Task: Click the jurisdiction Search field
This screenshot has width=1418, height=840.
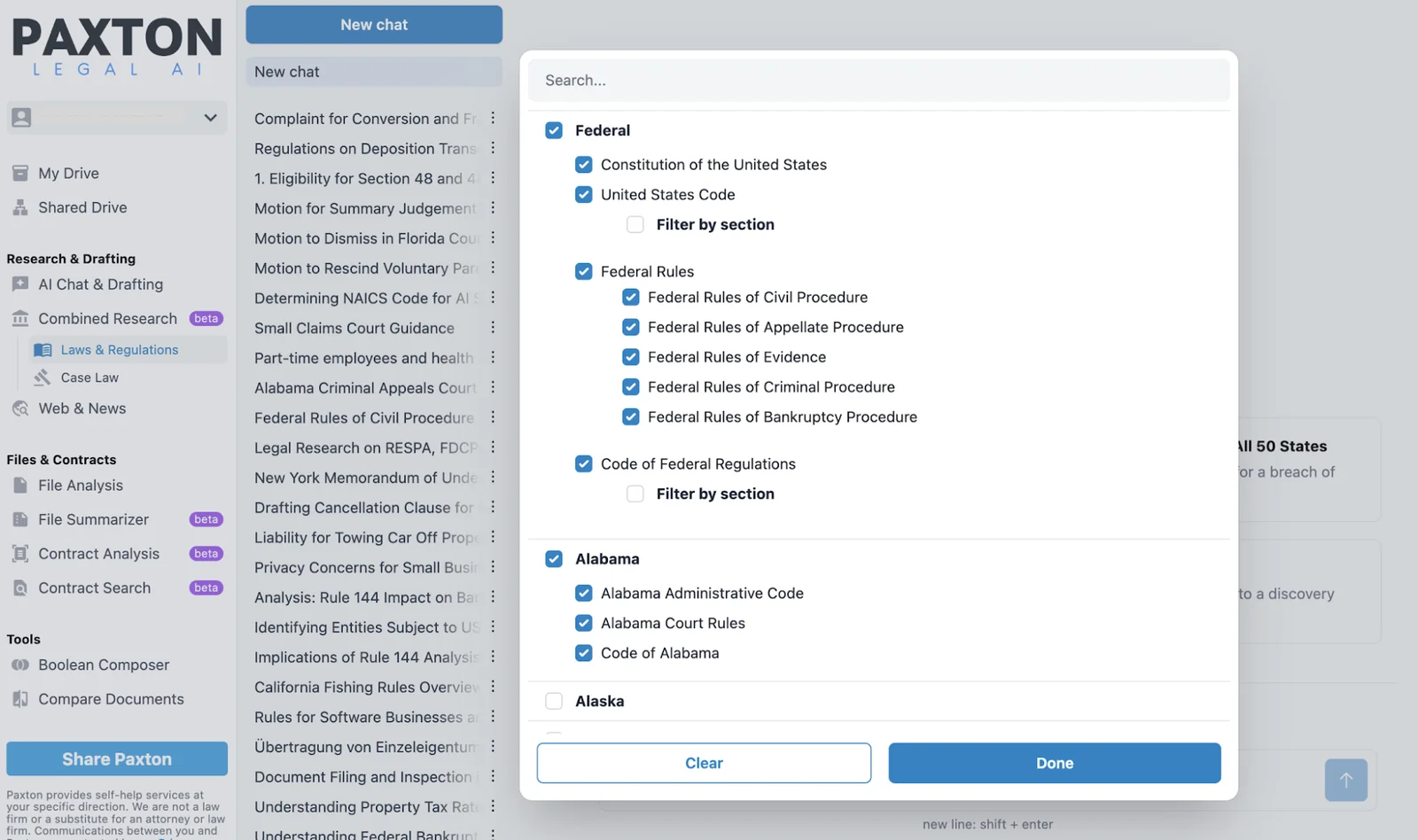Action: (879, 81)
